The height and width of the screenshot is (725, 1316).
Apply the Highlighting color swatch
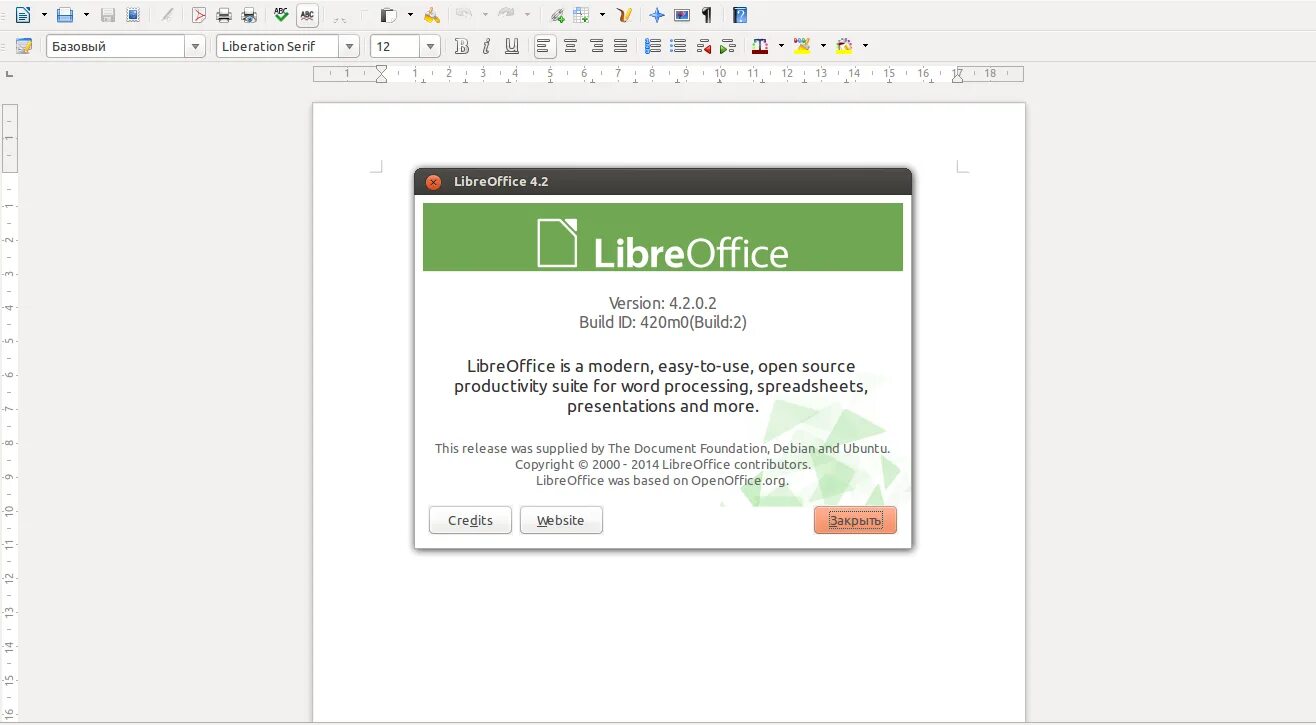pyautogui.click(x=802, y=46)
